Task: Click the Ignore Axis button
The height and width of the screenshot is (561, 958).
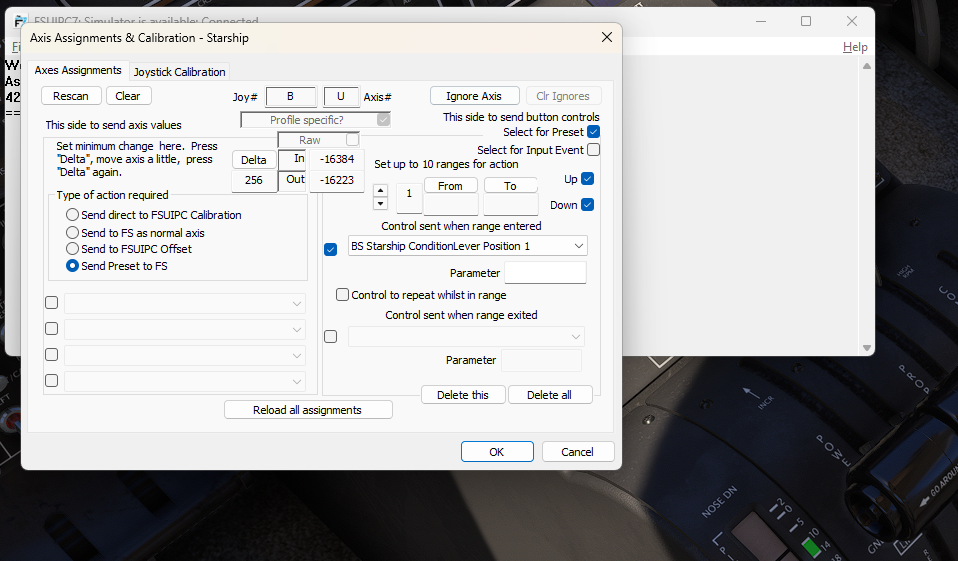Action: tap(474, 96)
